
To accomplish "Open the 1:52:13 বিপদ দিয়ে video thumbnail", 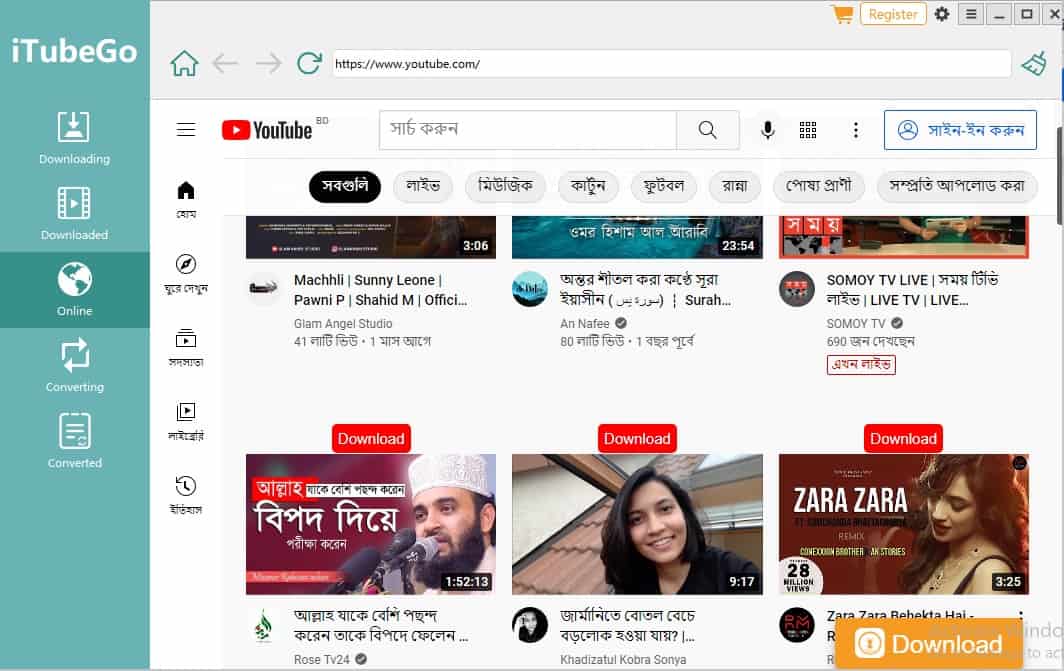I will point(370,524).
